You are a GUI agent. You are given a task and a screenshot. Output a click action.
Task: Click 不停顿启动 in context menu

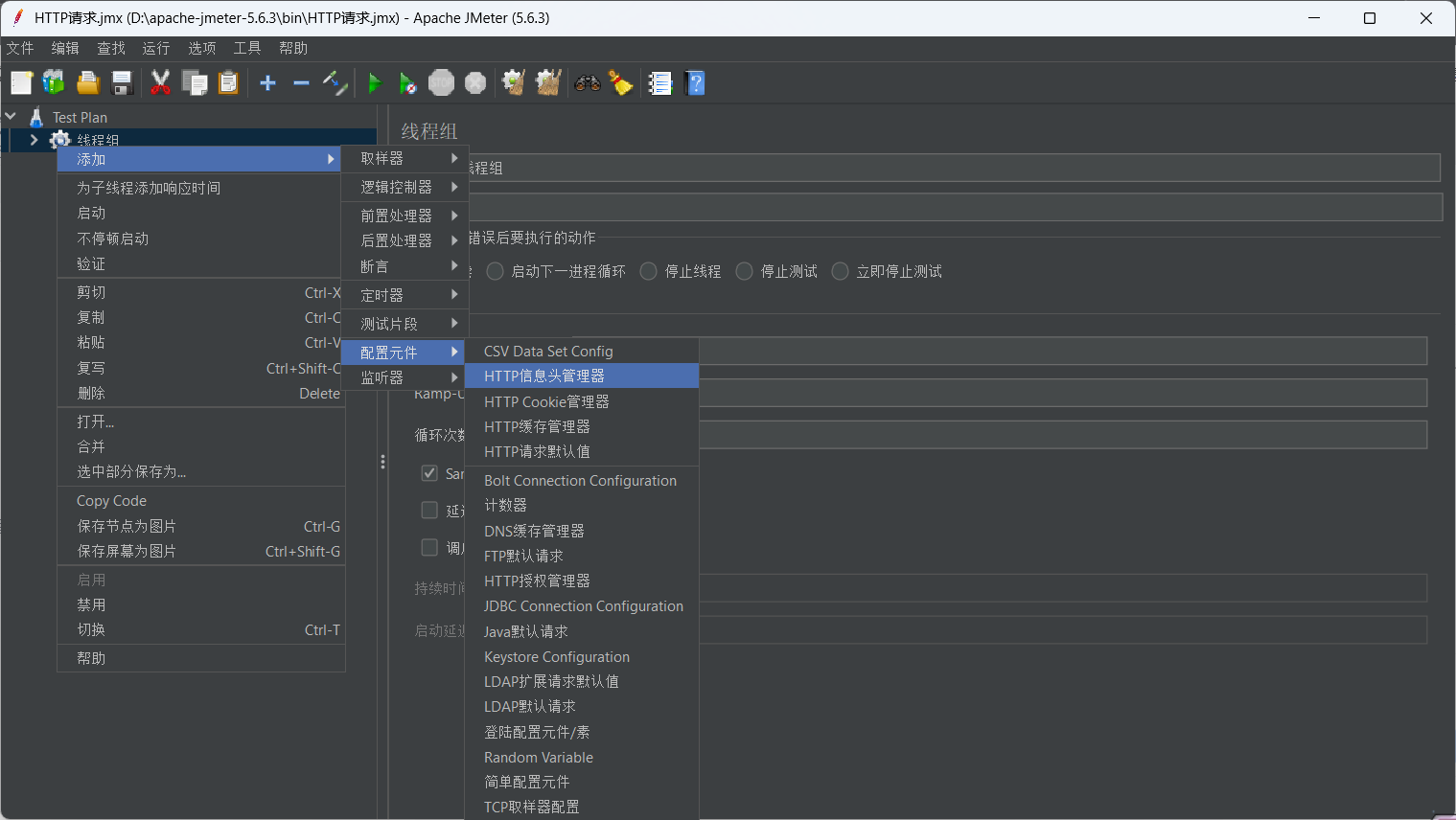pos(201,239)
